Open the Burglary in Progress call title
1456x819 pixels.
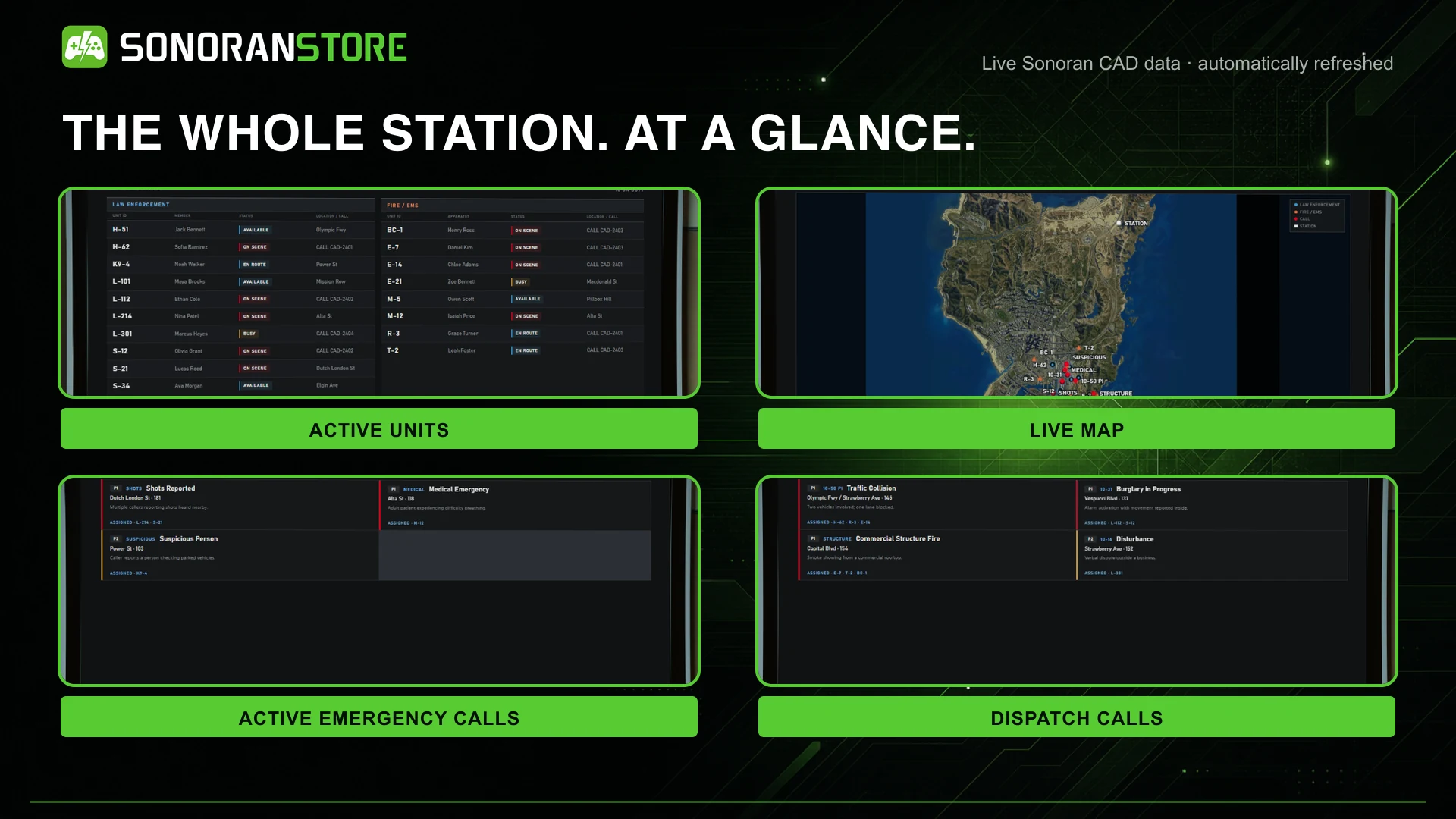click(1148, 489)
